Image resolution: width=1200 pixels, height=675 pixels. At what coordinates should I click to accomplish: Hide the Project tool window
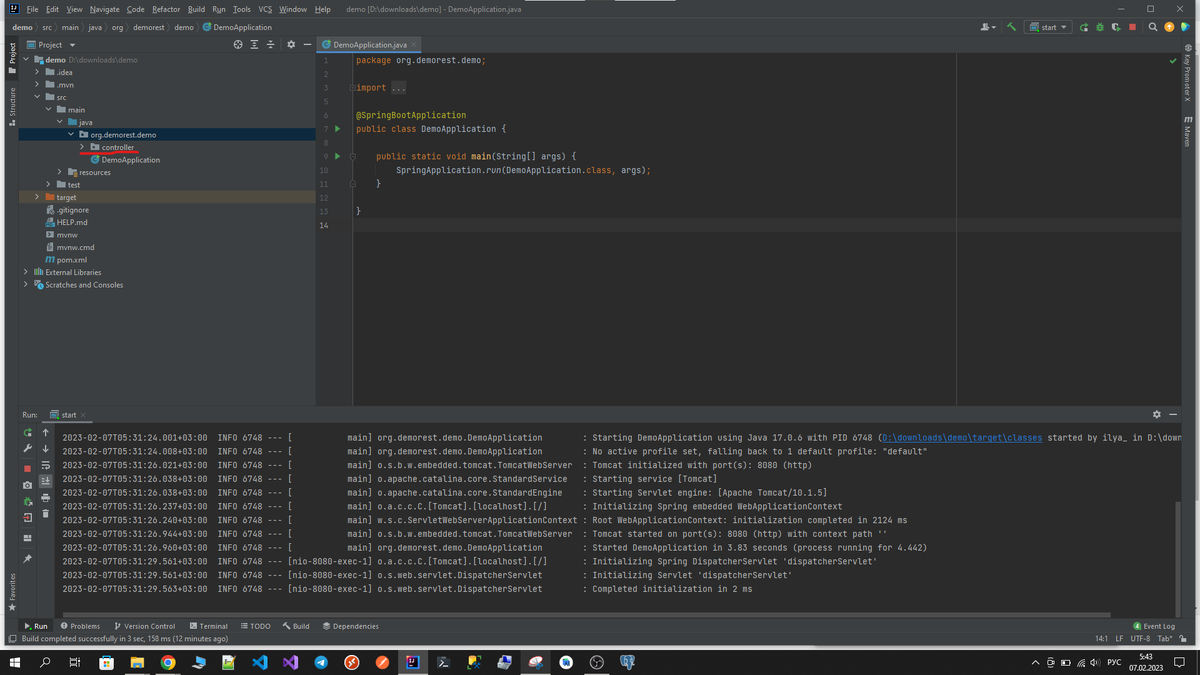click(x=307, y=44)
